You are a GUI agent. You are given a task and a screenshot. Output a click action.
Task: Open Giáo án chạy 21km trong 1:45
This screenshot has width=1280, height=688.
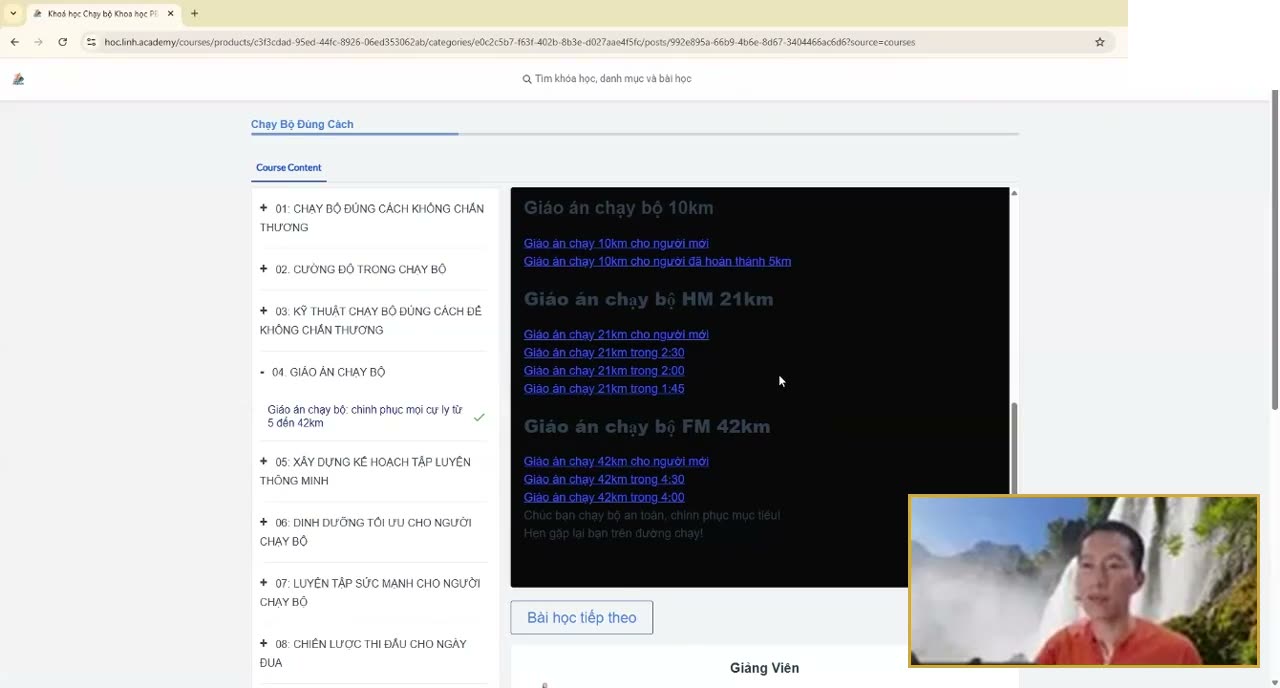(604, 388)
